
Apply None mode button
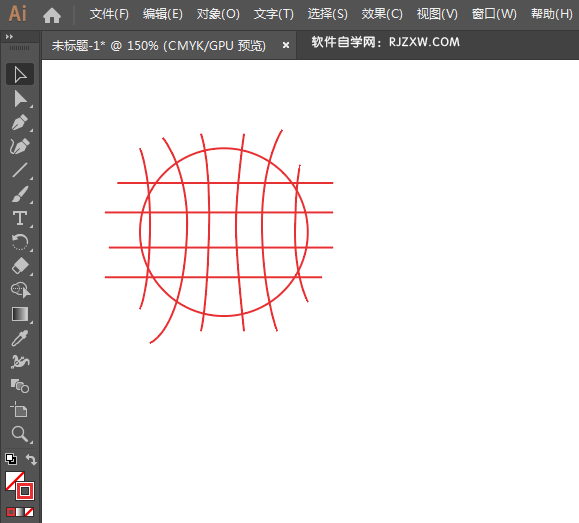tap(29, 512)
